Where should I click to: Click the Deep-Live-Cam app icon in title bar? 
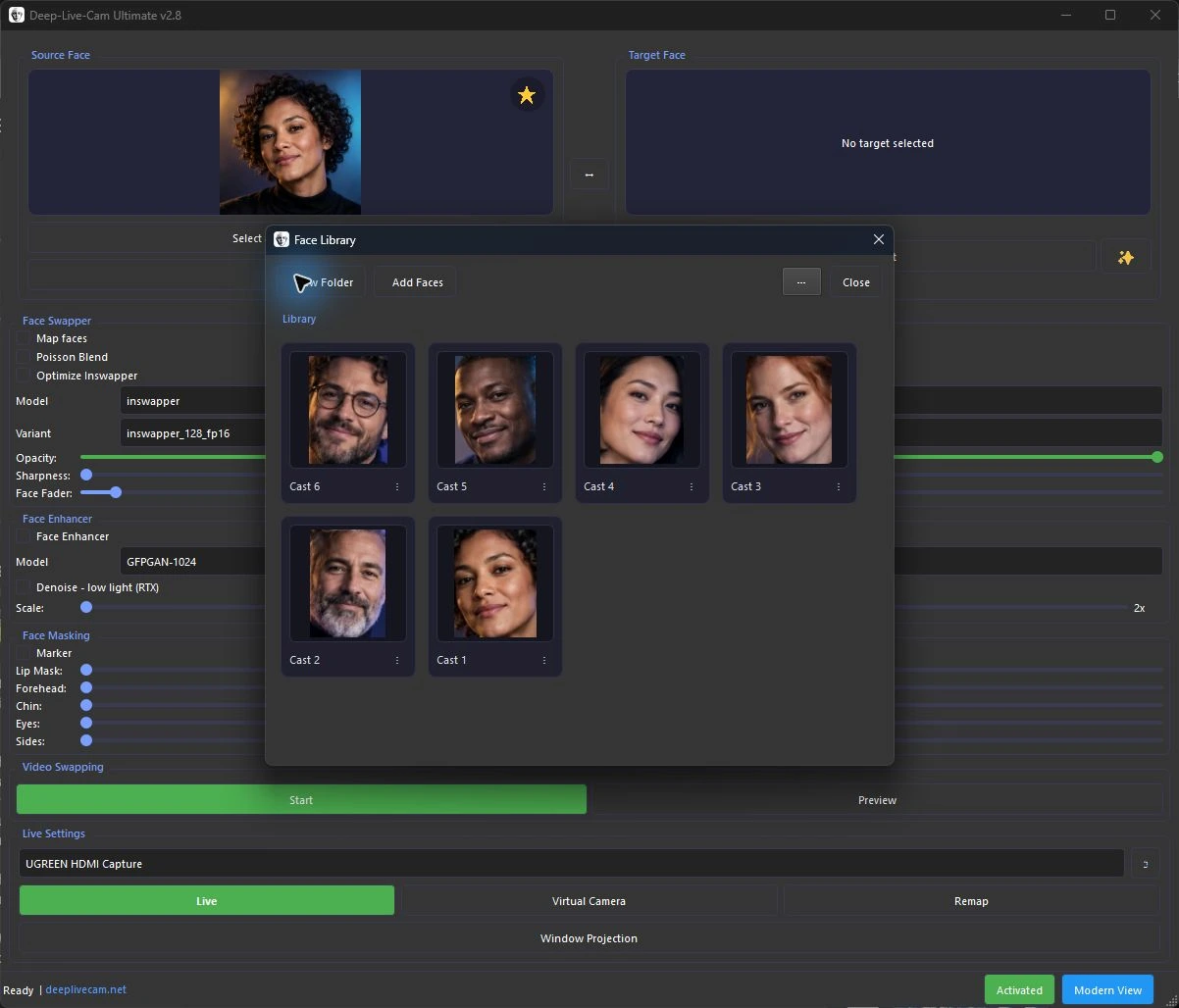[x=17, y=15]
